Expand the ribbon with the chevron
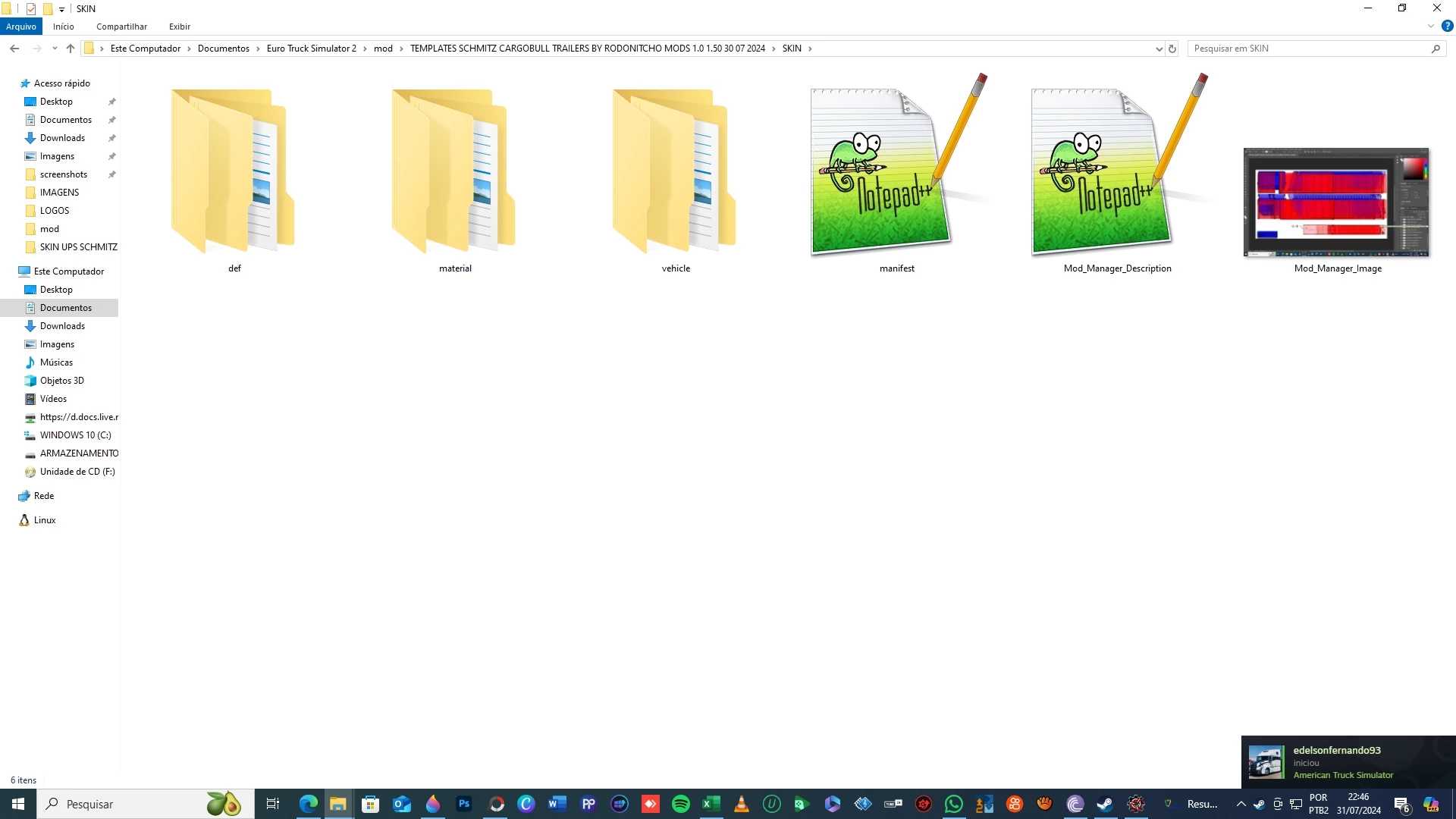1456x819 pixels. (x=1431, y=26)
